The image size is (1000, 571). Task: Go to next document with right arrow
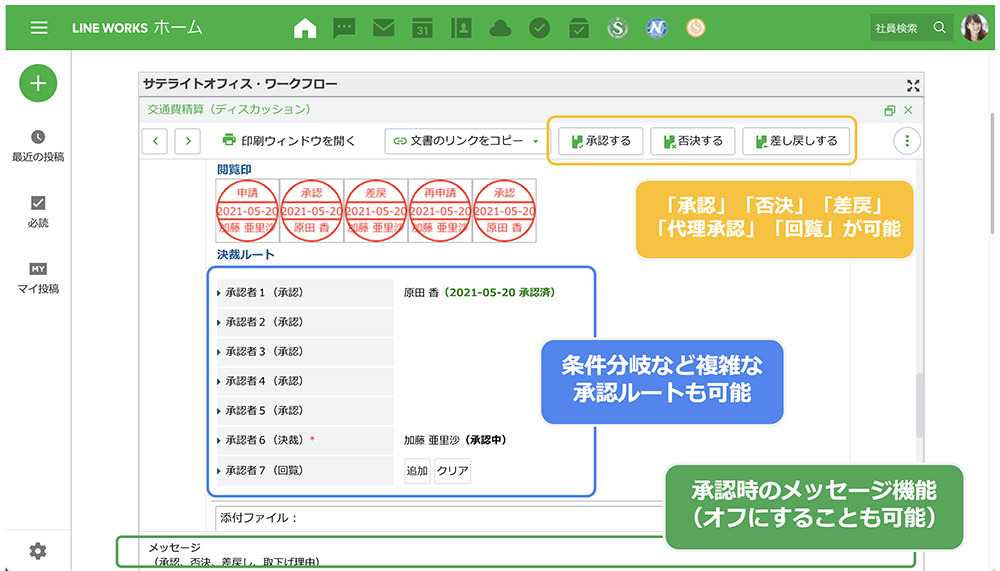pos(188,141)
